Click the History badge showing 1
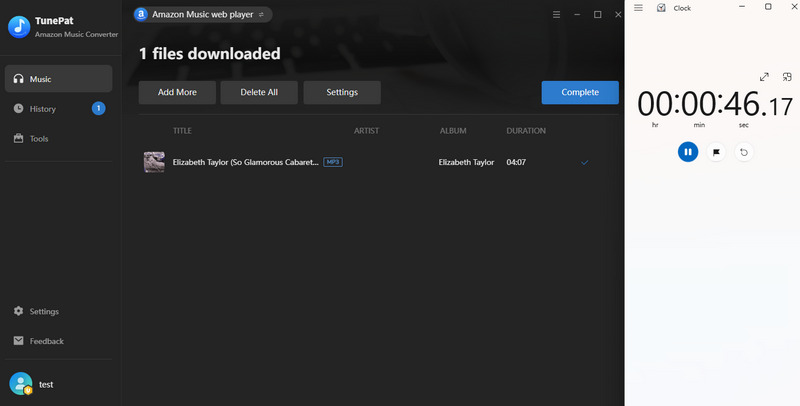The image size is (800, 406). (x=98, y=108)
